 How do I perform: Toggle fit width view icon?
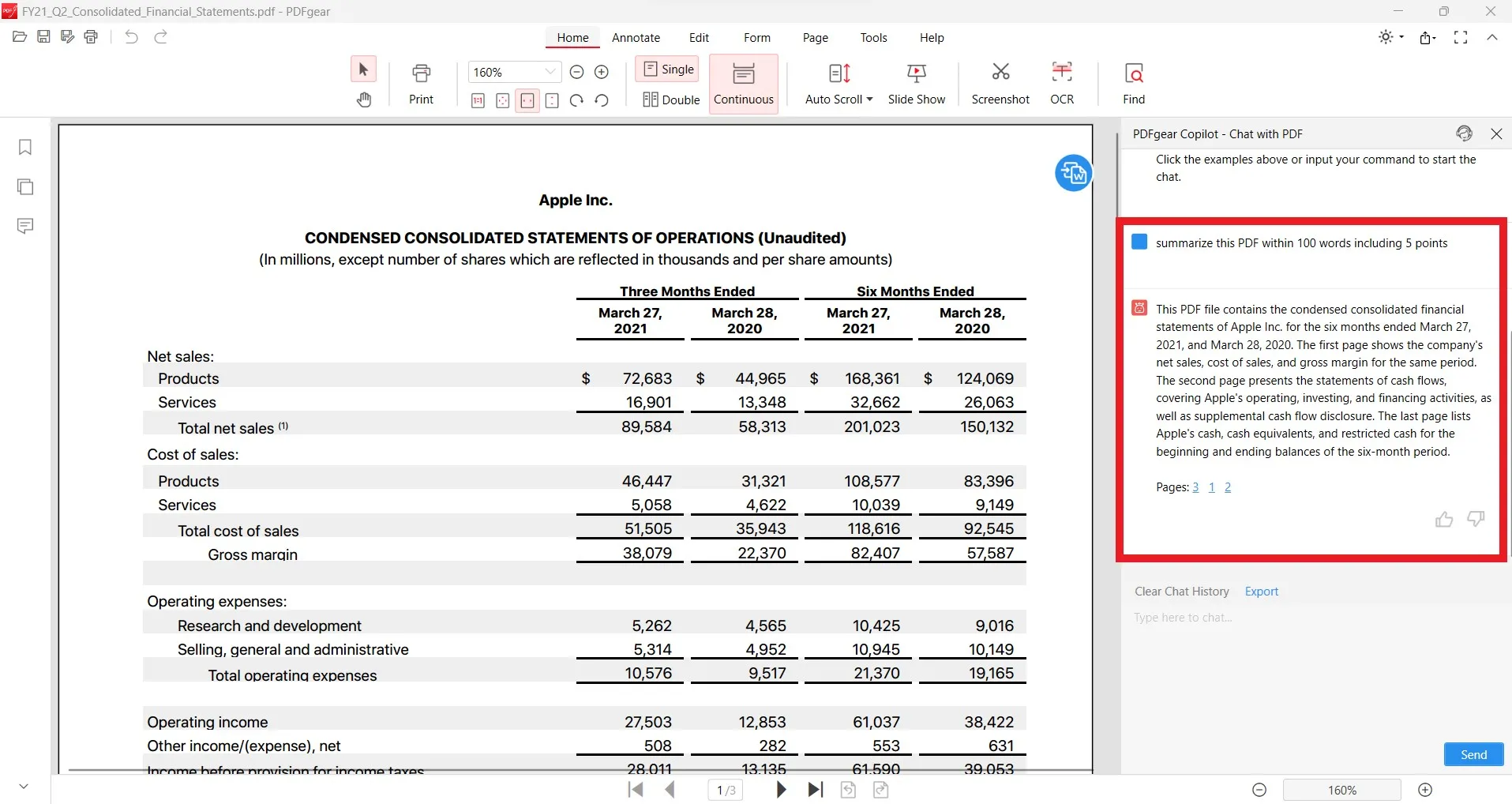tap(527, 100)
